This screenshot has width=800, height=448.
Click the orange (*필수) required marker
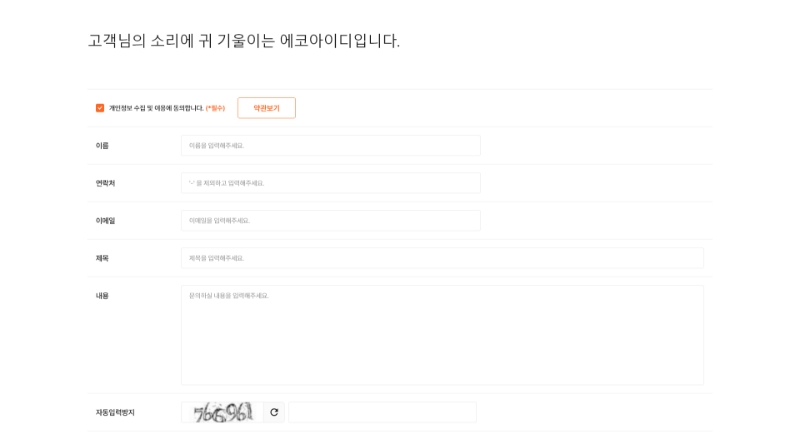point(215,108)
